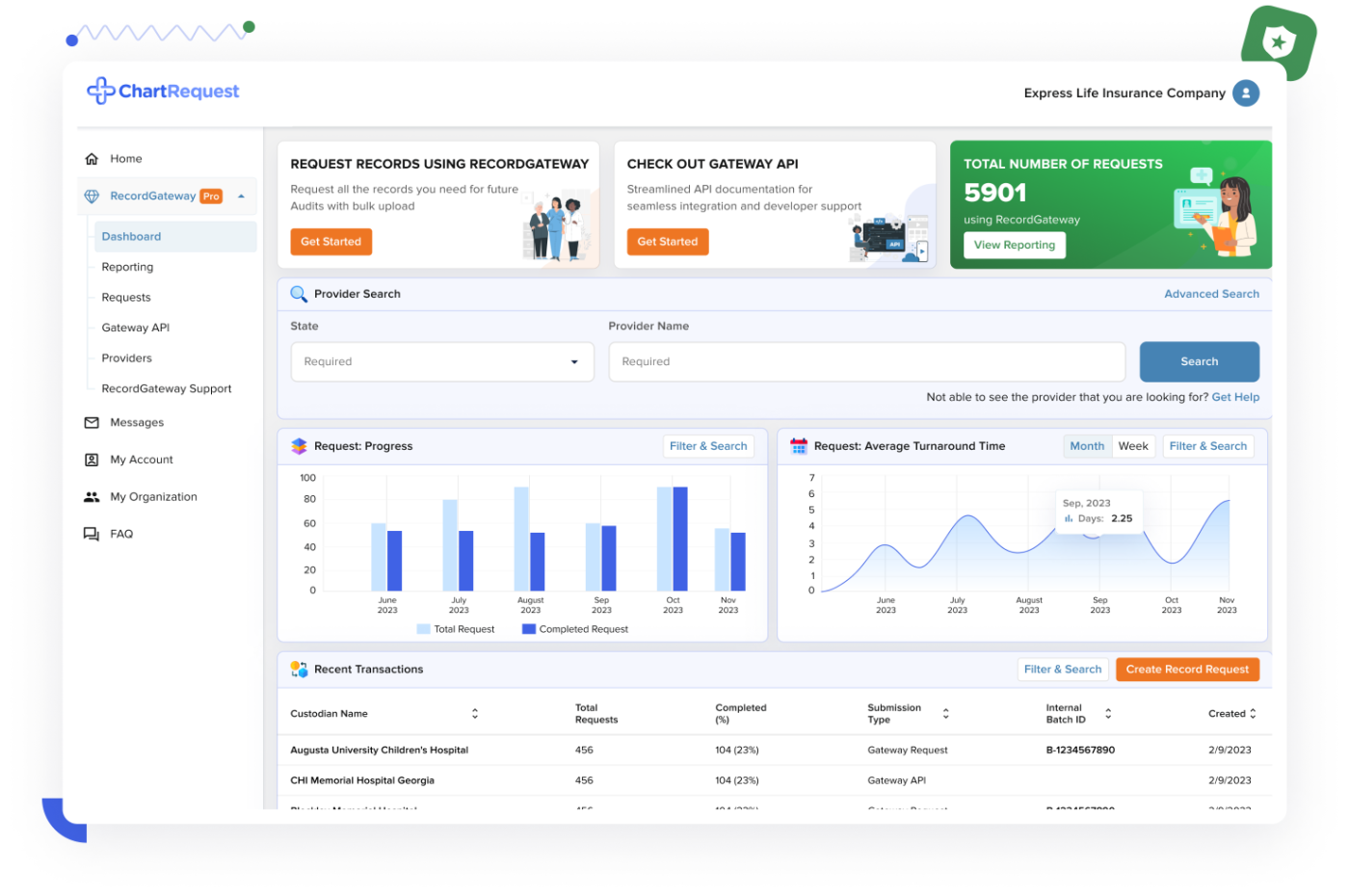Open FAQ in the sidebar
1349x896 pixels.
tap(121, 534)
